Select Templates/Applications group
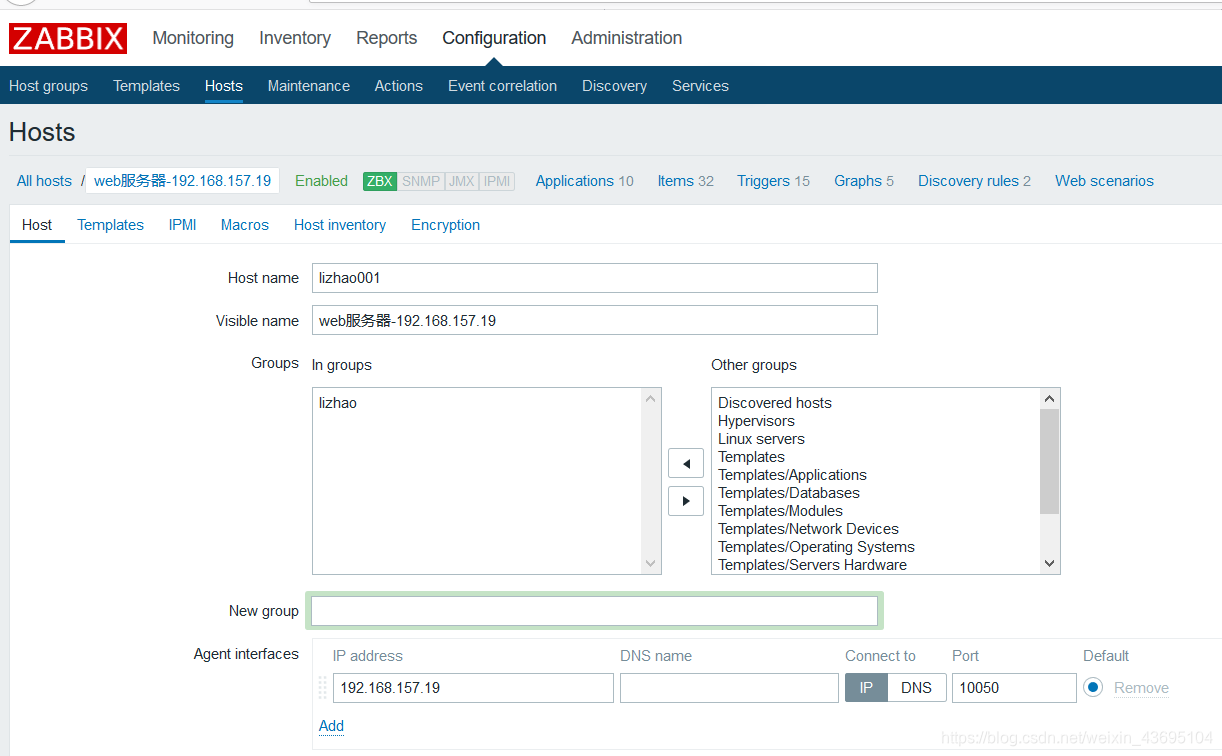The image size is (1222, 756). 792,475
